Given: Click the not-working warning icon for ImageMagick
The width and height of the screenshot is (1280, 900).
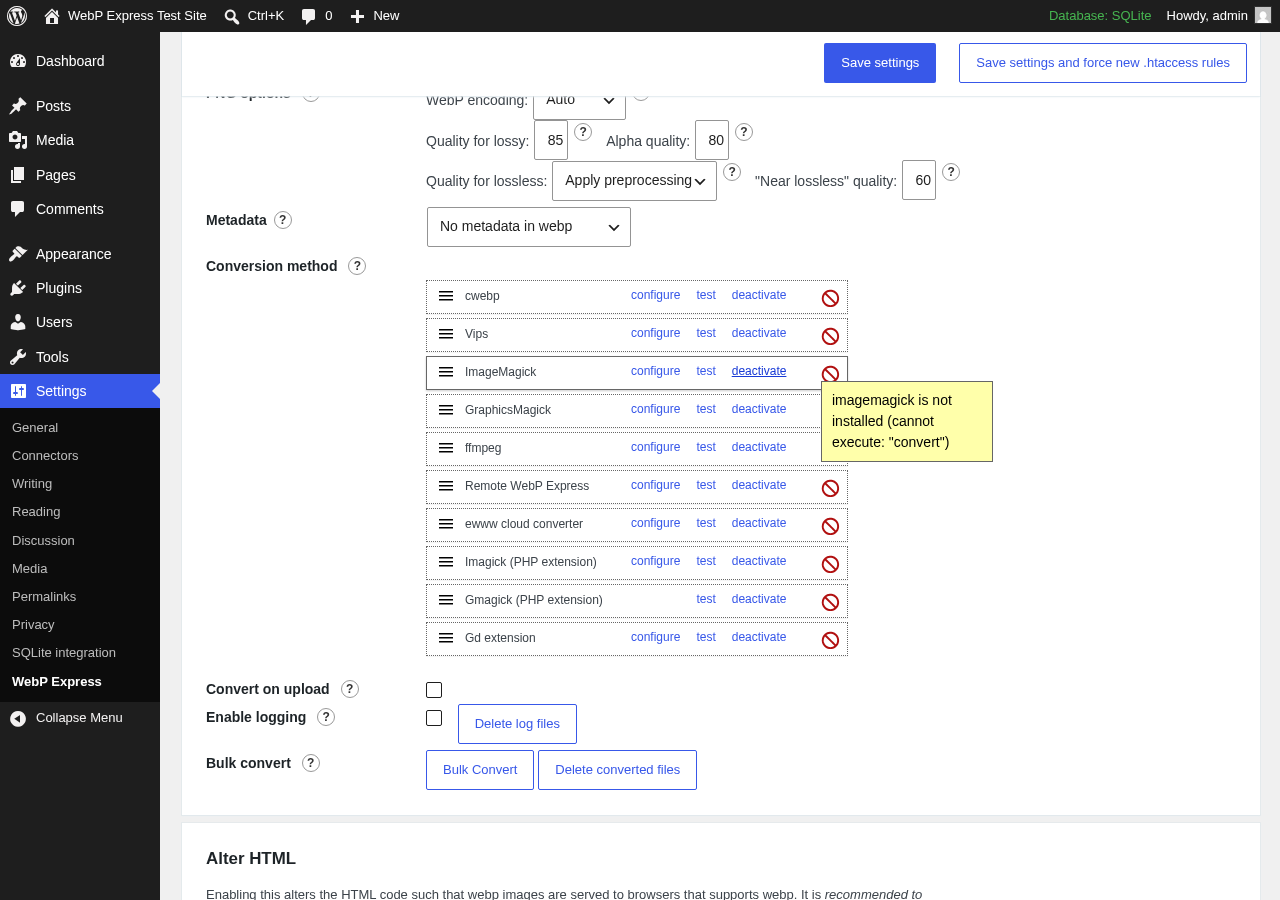Looking at the screenshot, I should (x=830, y=374).
